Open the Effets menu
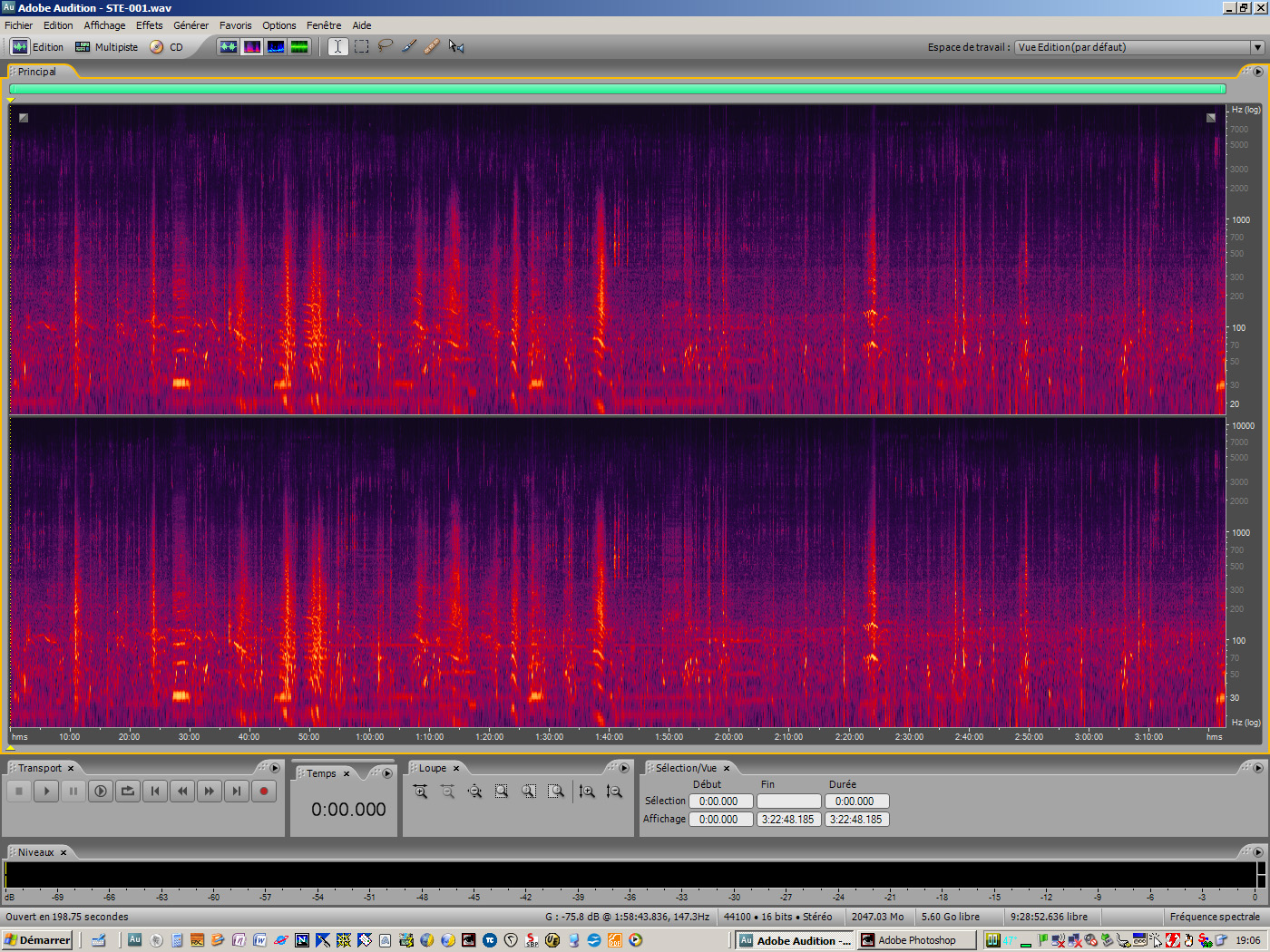This screenshot has width=1270, height=952. click(x=149, y=24)
